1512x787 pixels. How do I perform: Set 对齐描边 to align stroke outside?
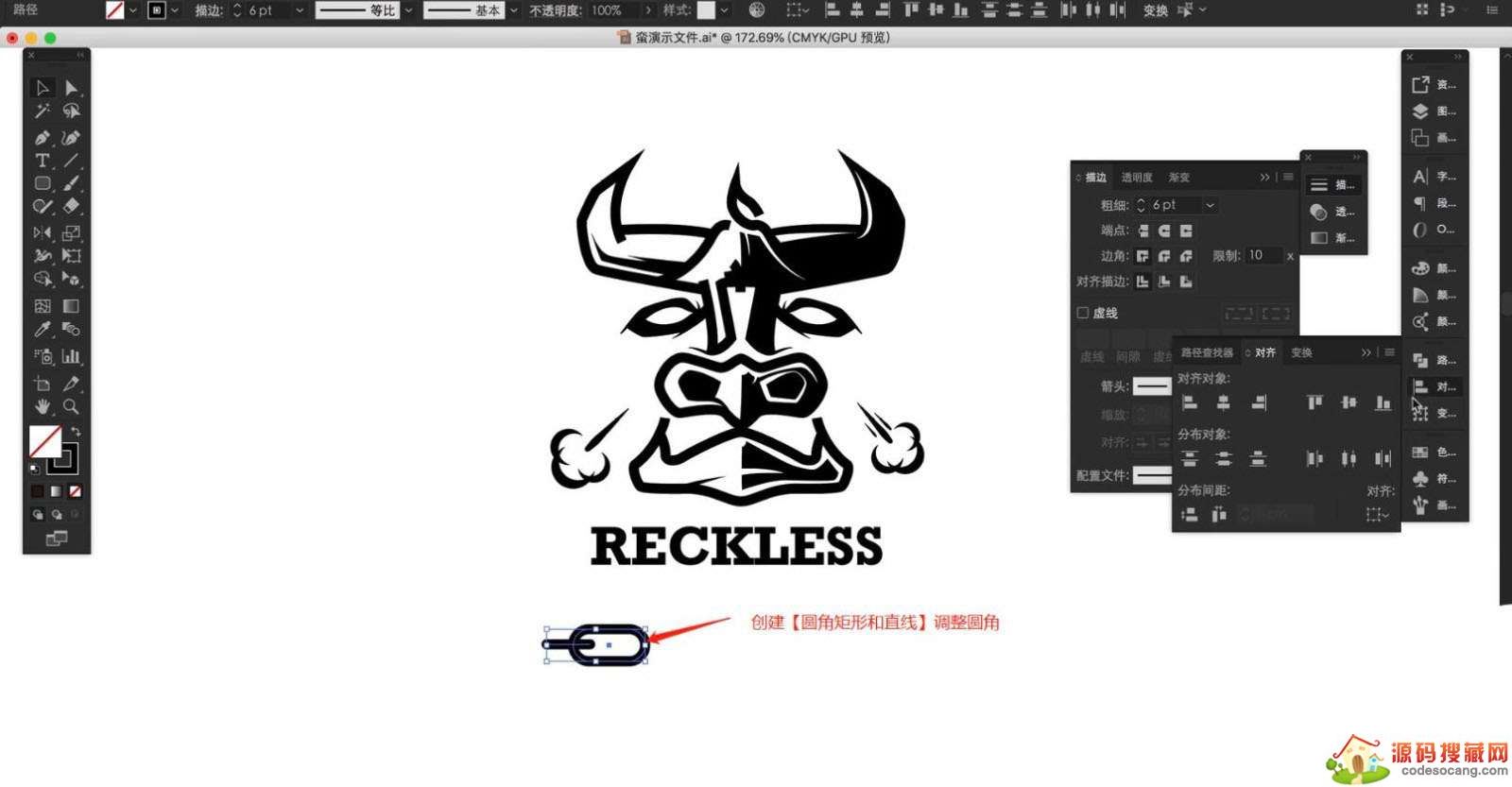1186,282
